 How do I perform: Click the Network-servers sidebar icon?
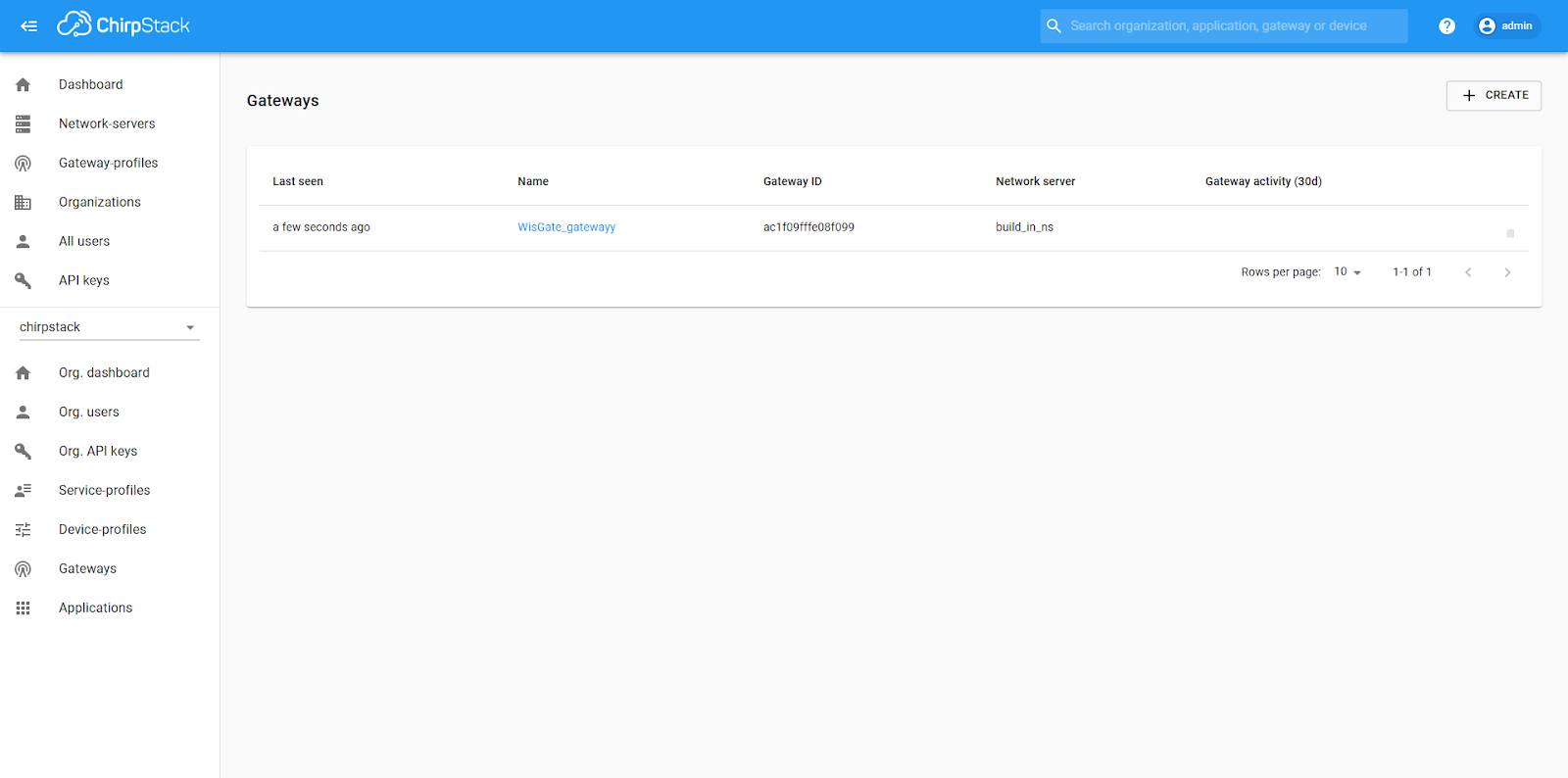24,124
